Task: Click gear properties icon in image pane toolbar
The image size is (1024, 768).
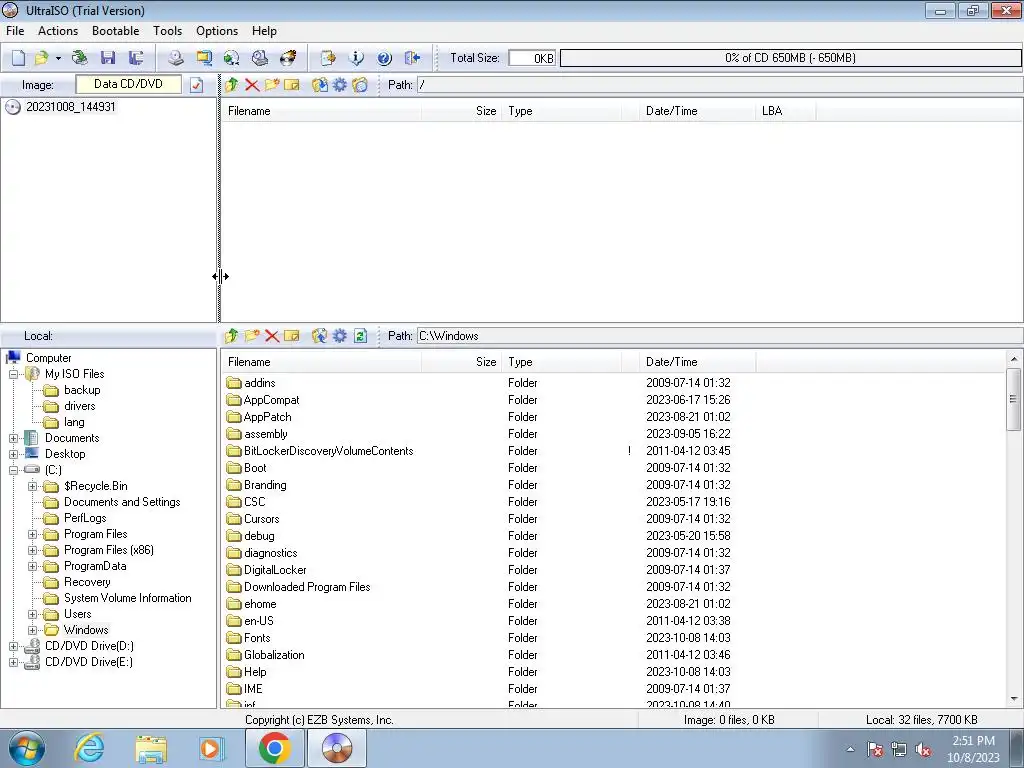Action: coord(340,85)
